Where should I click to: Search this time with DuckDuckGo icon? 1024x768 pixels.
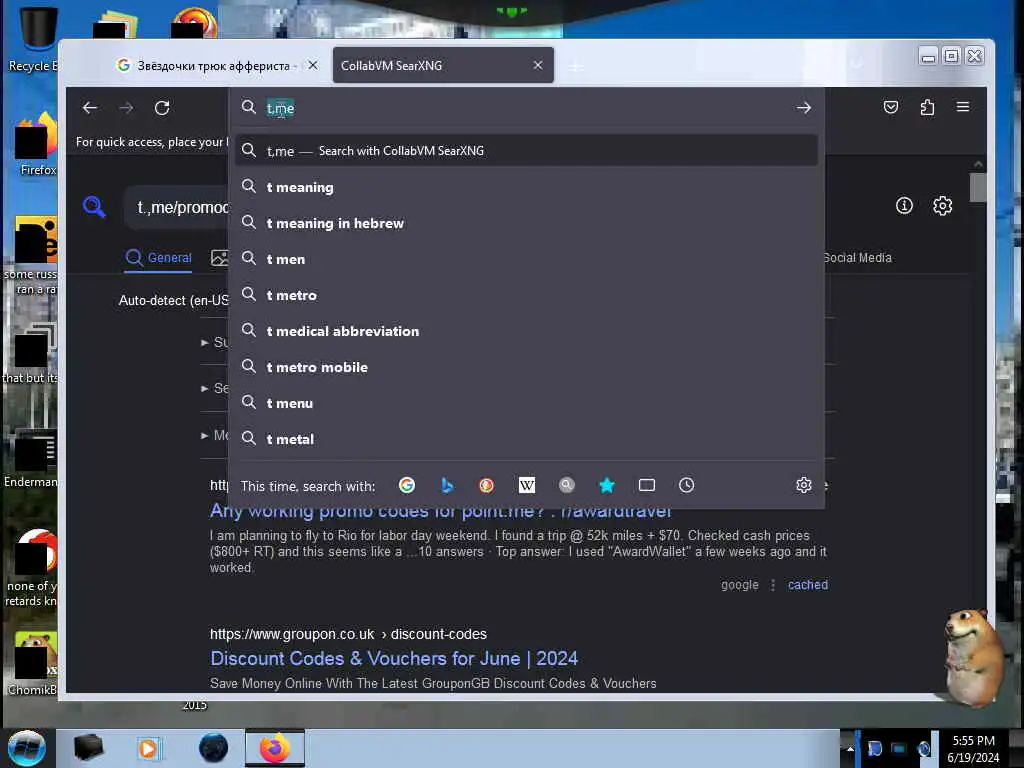pos(487,485)
